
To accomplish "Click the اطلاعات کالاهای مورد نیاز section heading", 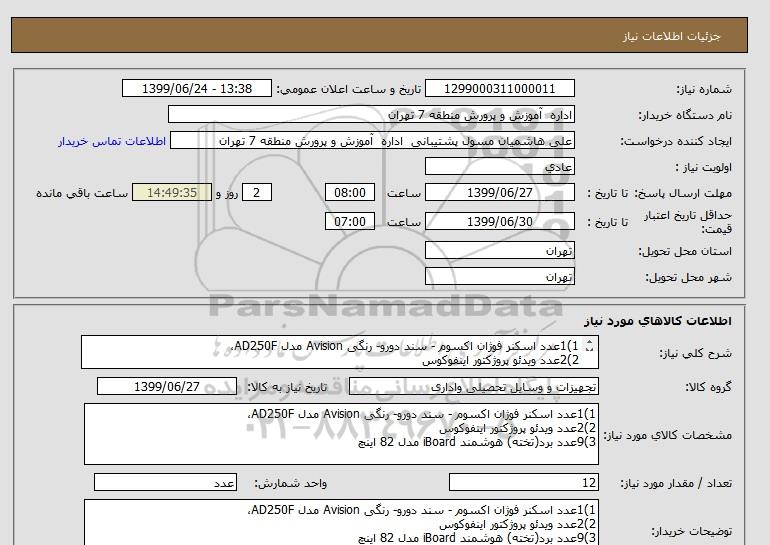I will click(658, 321).
